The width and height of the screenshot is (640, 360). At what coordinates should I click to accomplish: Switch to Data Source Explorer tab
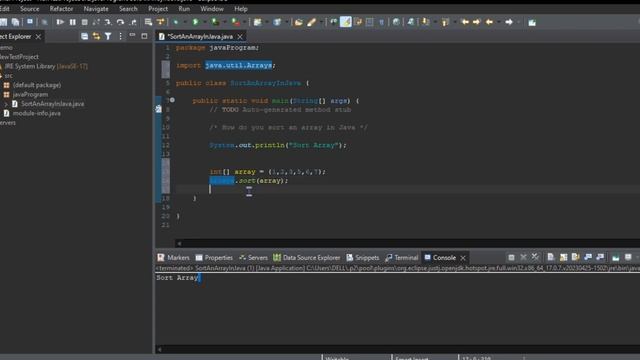click(306, 258)
